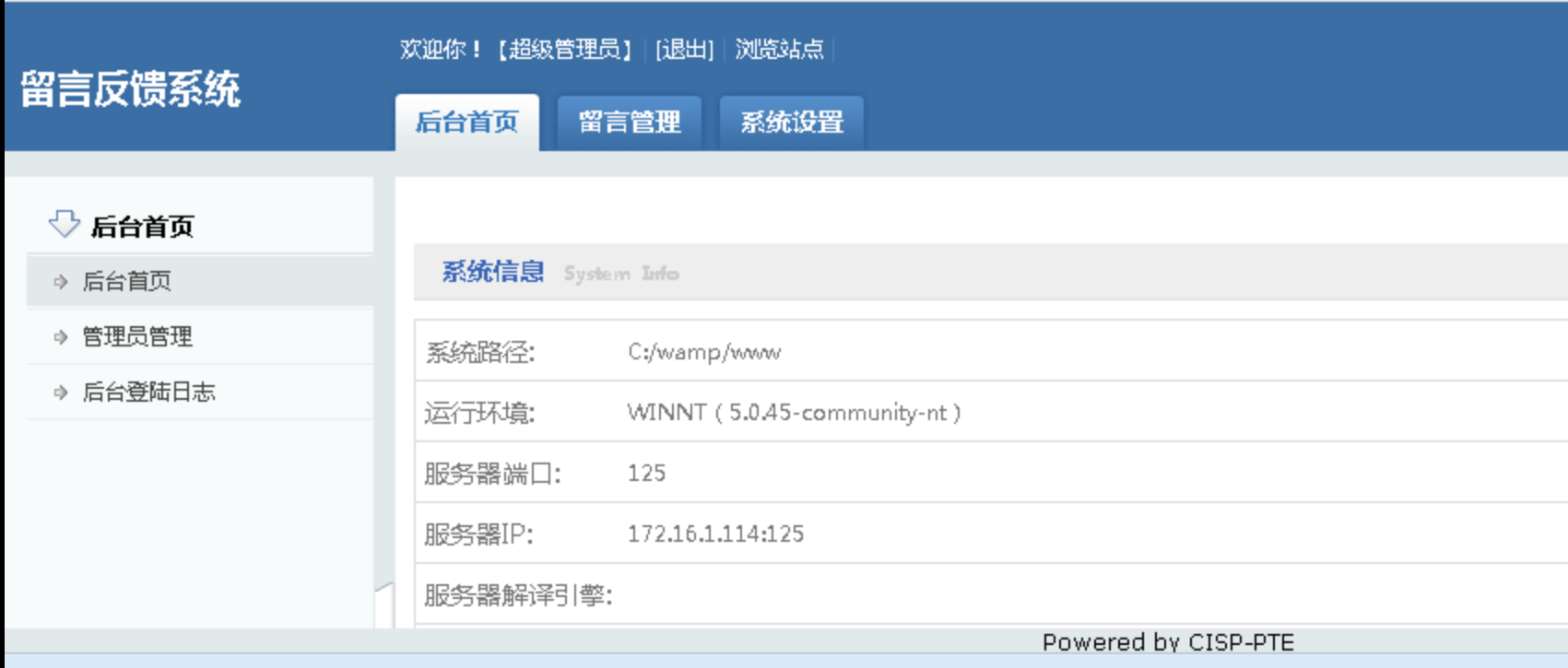Viewport: 1568px width, 668px height.
Task: Collapse the sidebar using the divider handle
Action: click(x=384, y=605)
